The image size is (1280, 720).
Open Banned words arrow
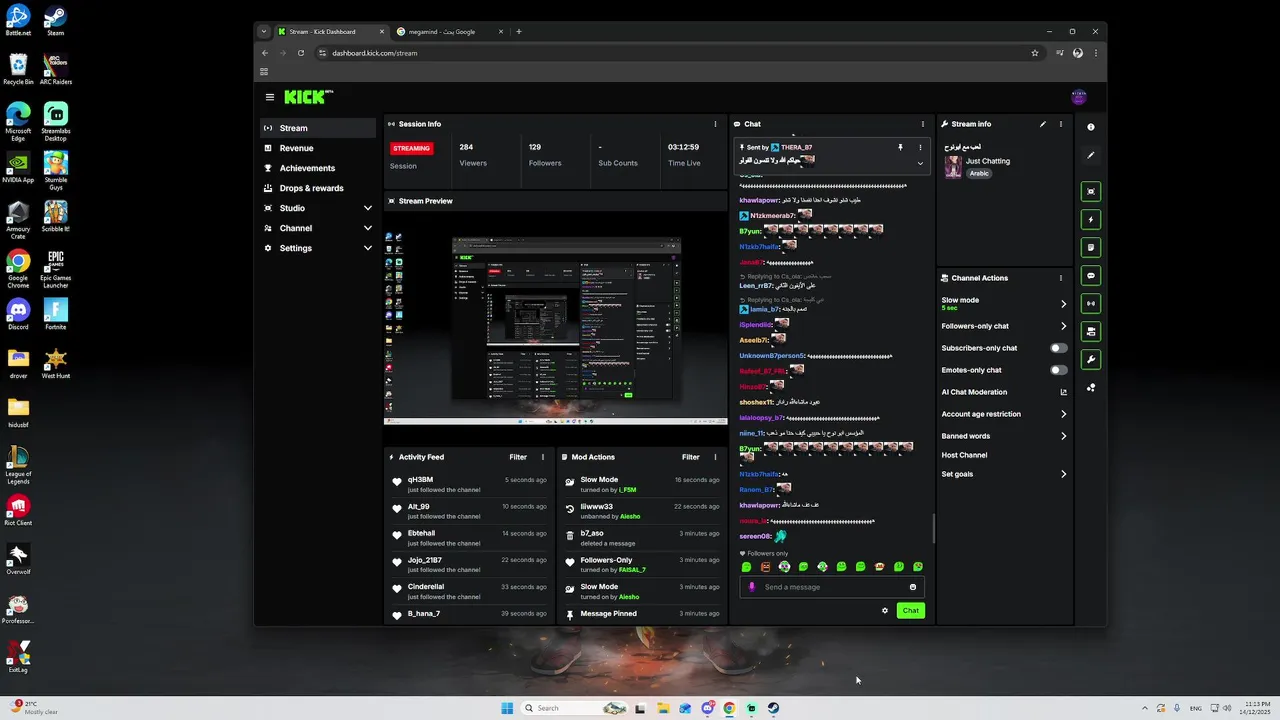pos(1063,436)
